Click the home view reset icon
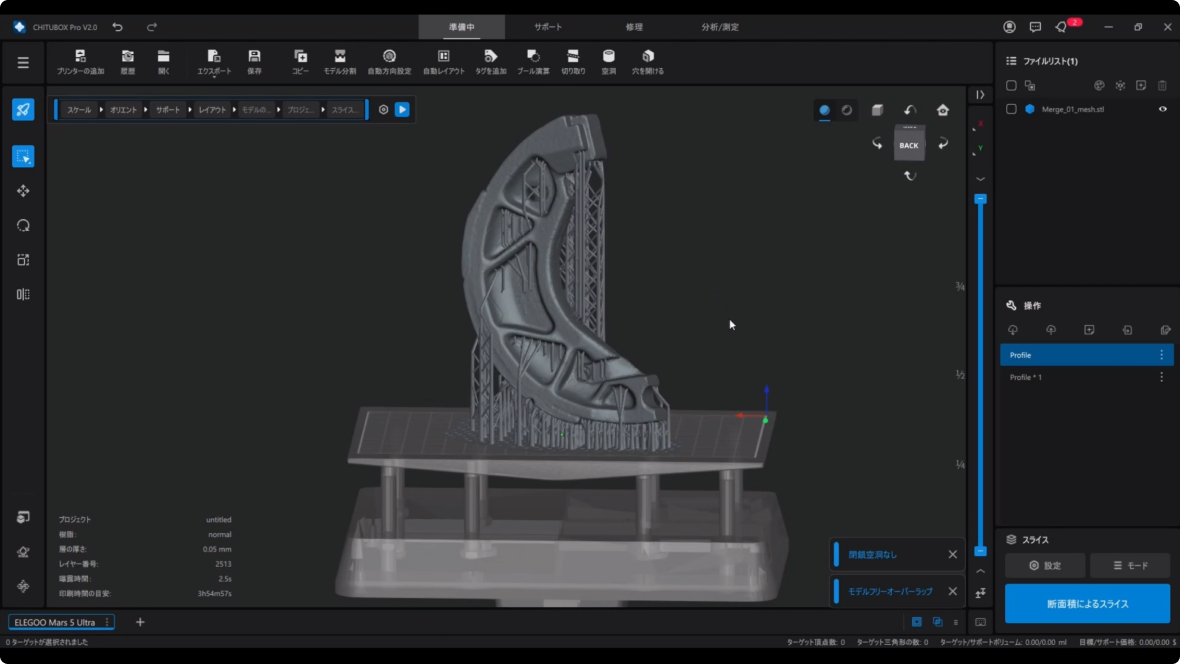1180x664 pixels. point(942,110)
